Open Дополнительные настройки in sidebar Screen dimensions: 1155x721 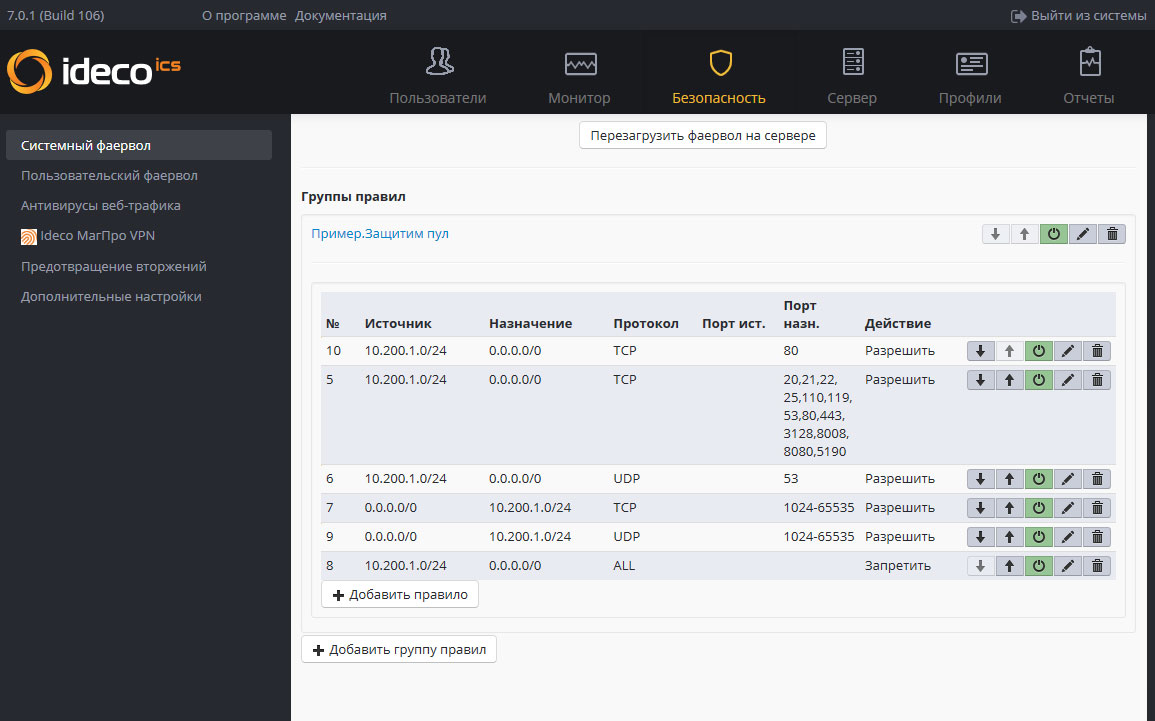point(111,297)
